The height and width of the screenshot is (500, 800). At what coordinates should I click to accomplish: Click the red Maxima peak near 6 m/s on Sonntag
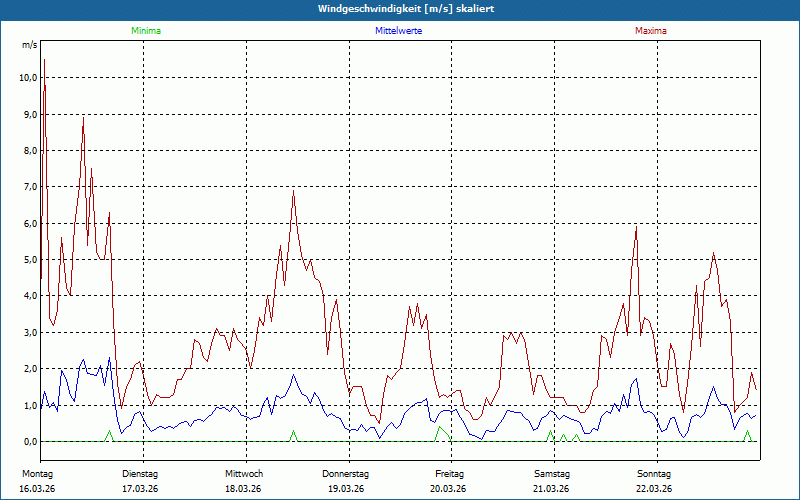(636, 227)
